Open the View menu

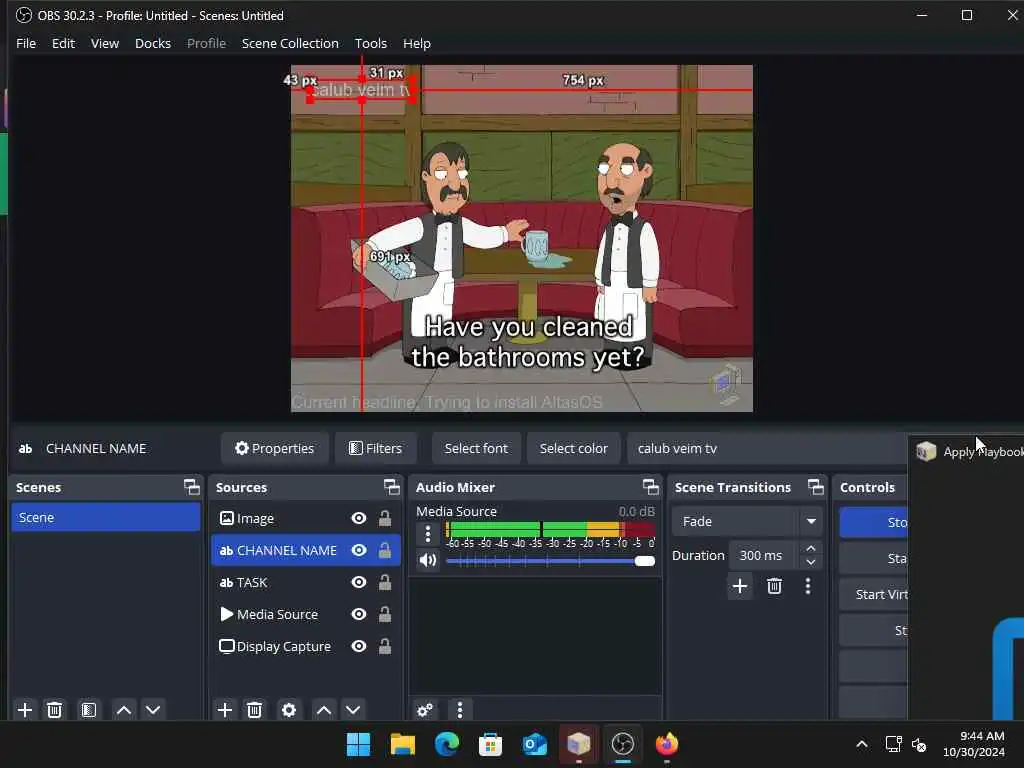tap(104, 44)
